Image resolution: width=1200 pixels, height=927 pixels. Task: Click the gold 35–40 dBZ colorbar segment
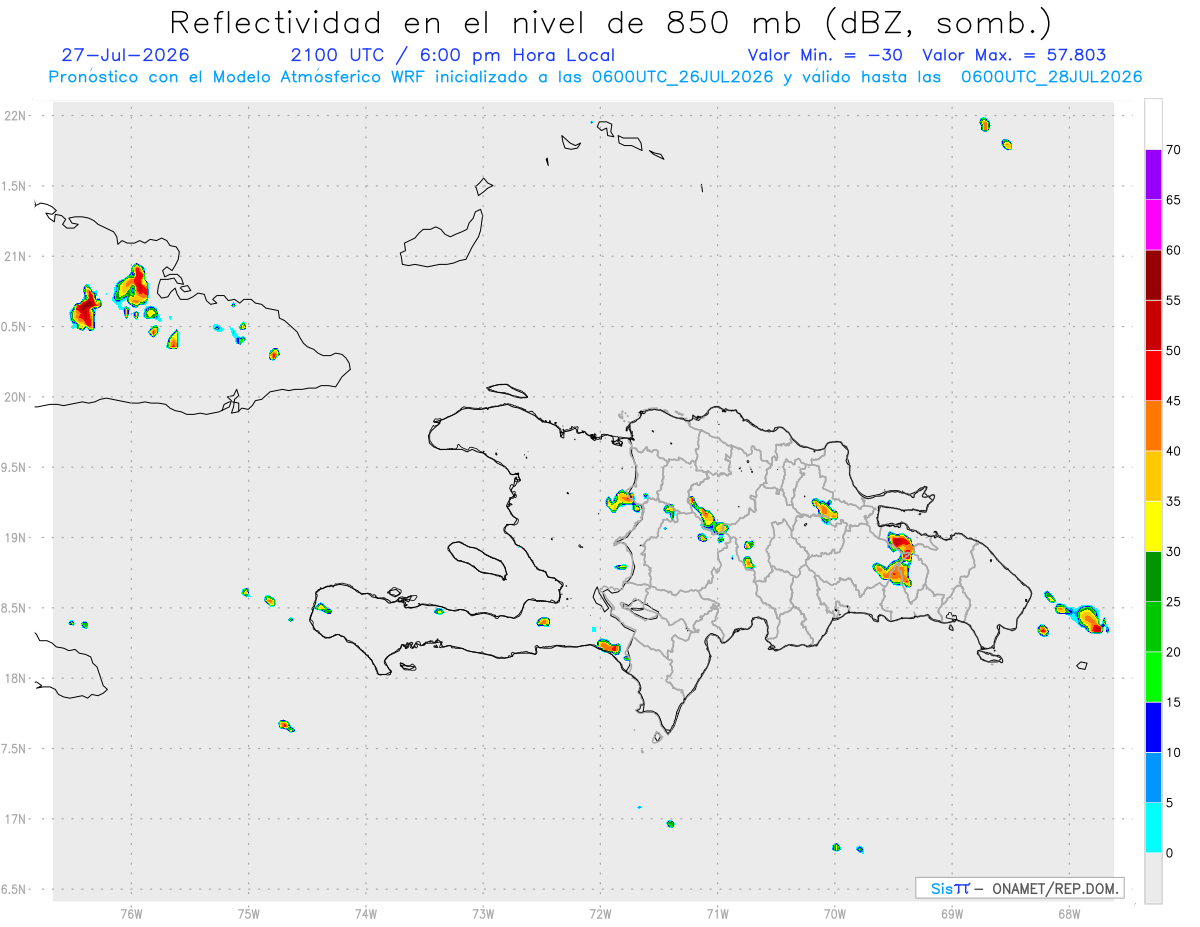[x=1153, y=476]
